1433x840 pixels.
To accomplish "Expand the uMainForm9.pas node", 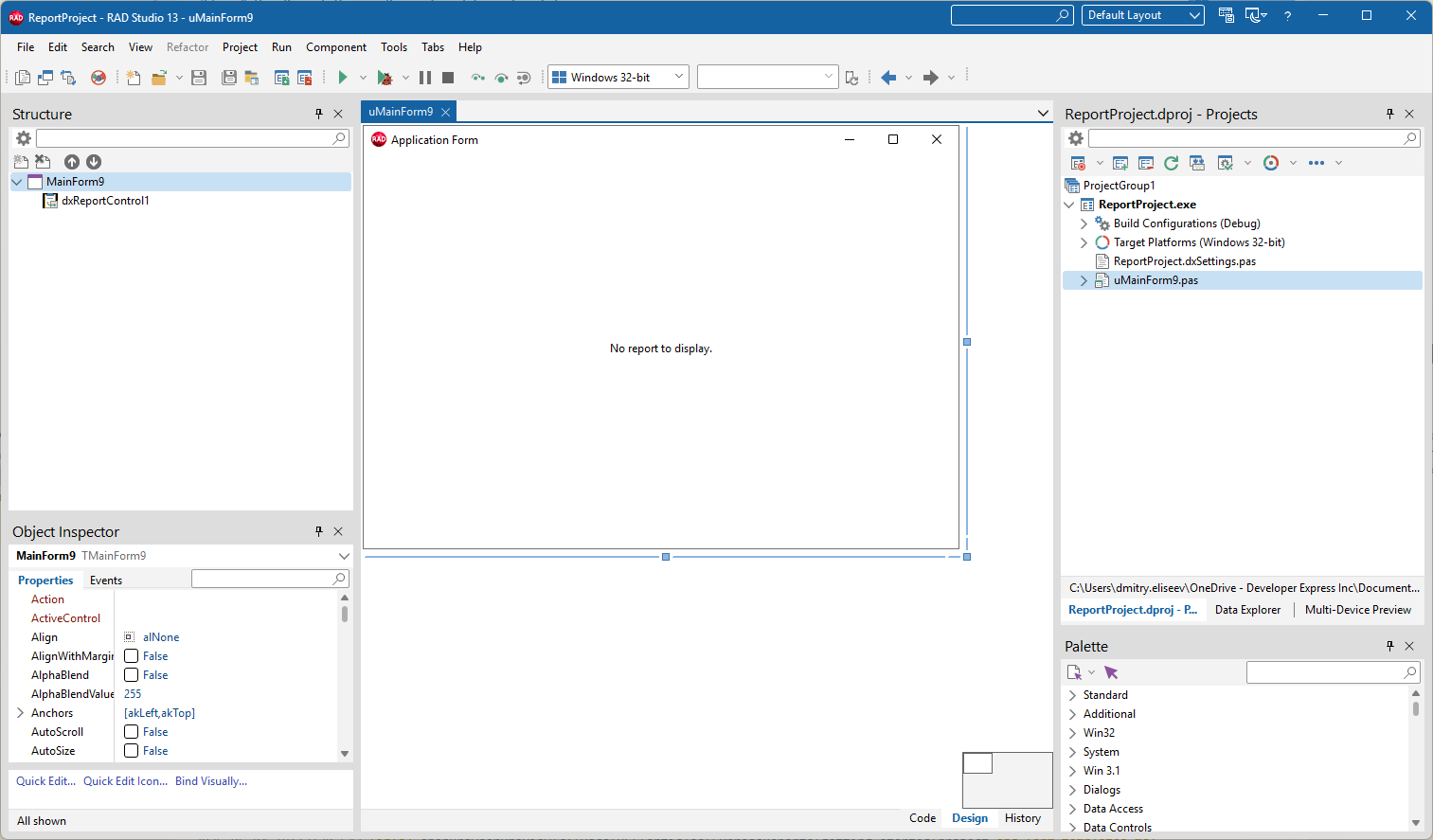I will coord(1084,280).
